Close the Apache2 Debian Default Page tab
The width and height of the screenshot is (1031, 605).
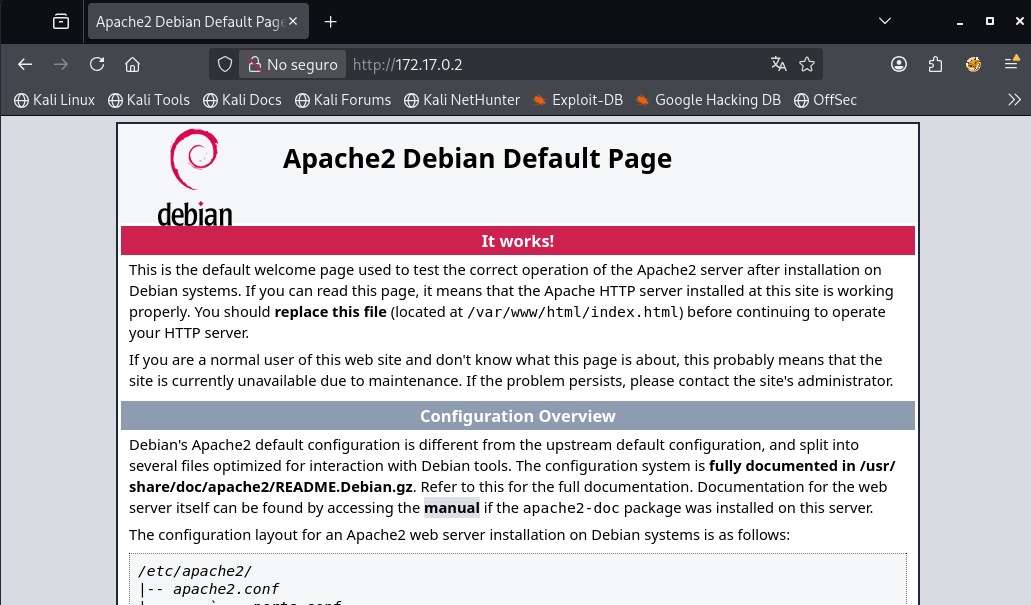coord(293,21)
